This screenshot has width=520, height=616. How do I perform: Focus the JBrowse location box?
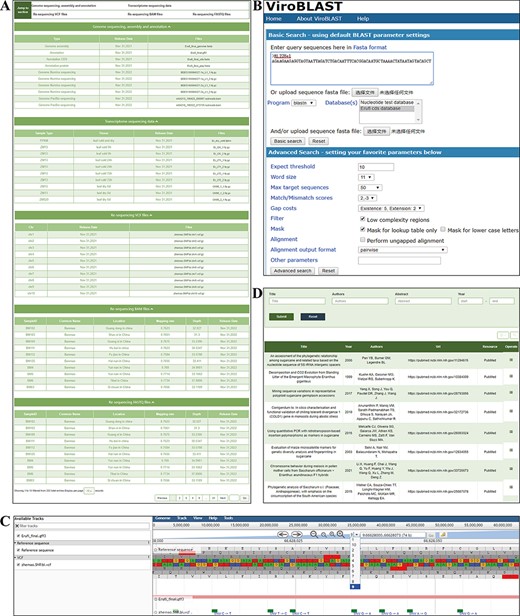pos(394,535)
